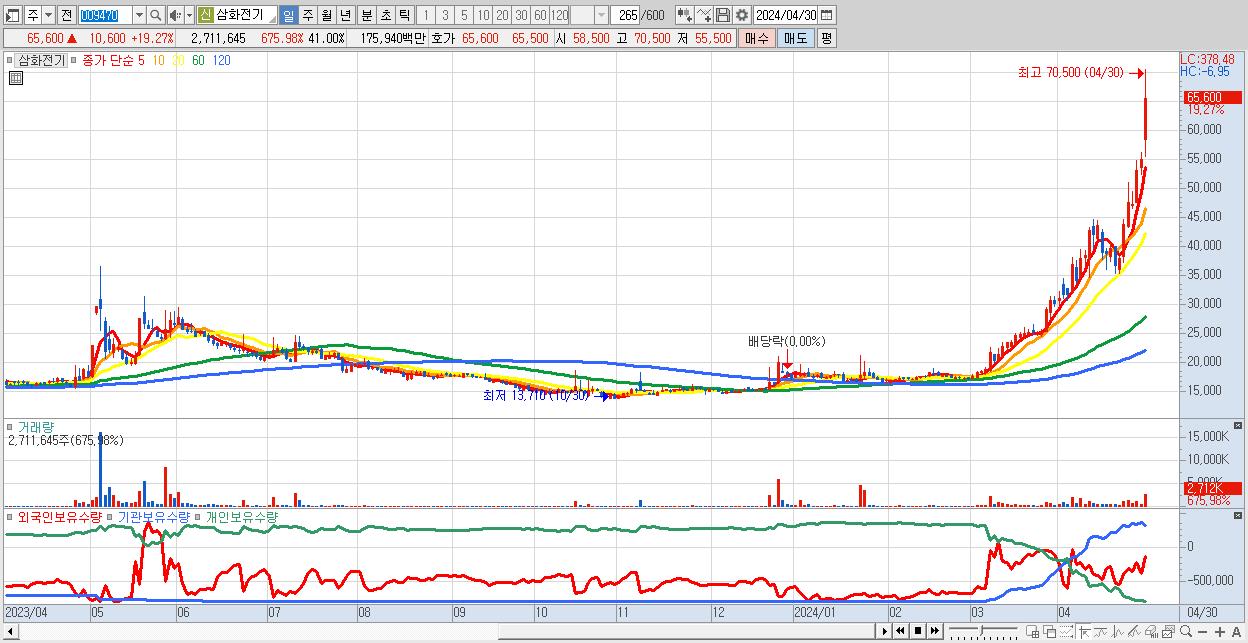Click the chart picture icon on the bottom bar
Screen dimensions: 1248x643
pos(1169,632)
